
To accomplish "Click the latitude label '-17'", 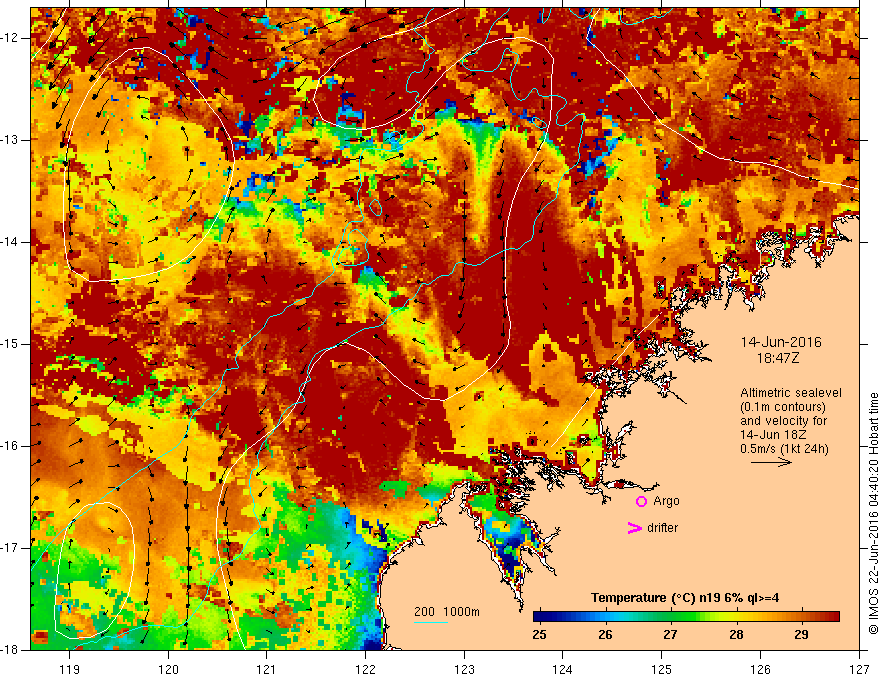I will tap(10, 548).
